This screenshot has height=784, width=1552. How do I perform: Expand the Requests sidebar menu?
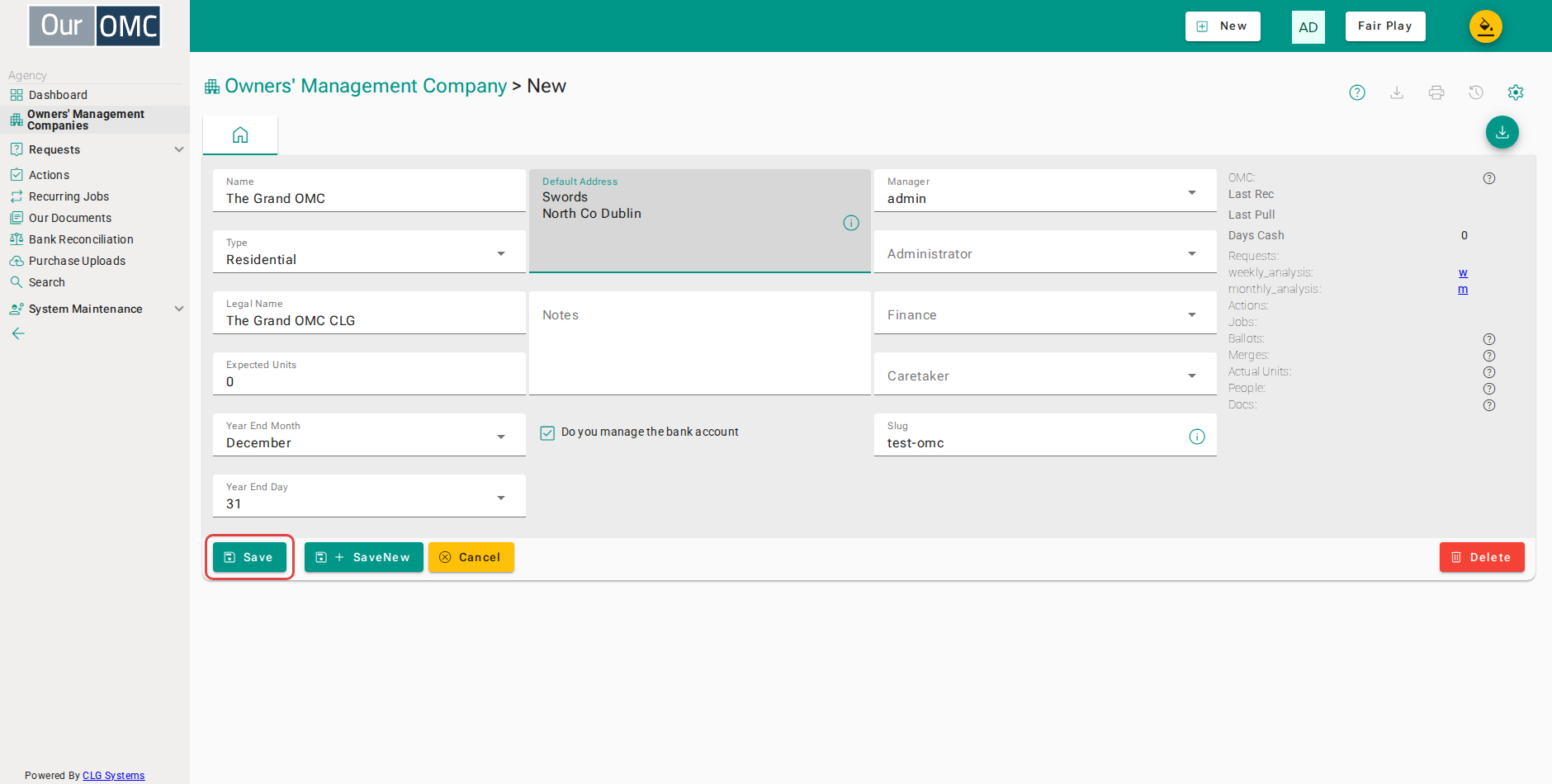[x=95, y=149]
